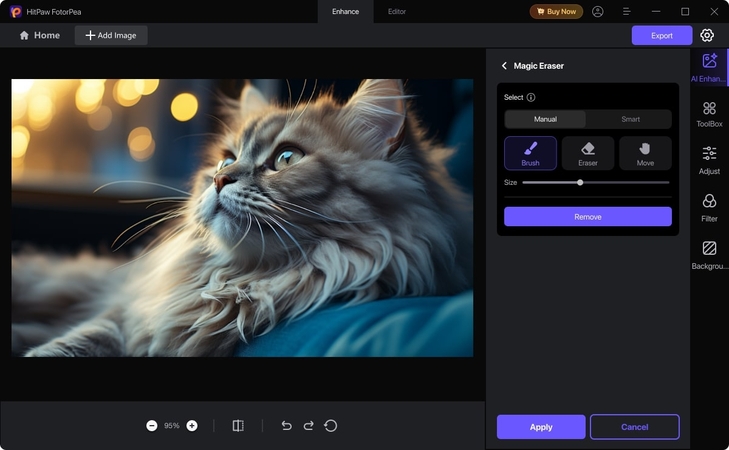Image resolution: width=729 pixels, height=450 pixels.
Task: Select the Move hand tool
Action: click(645, 153)
